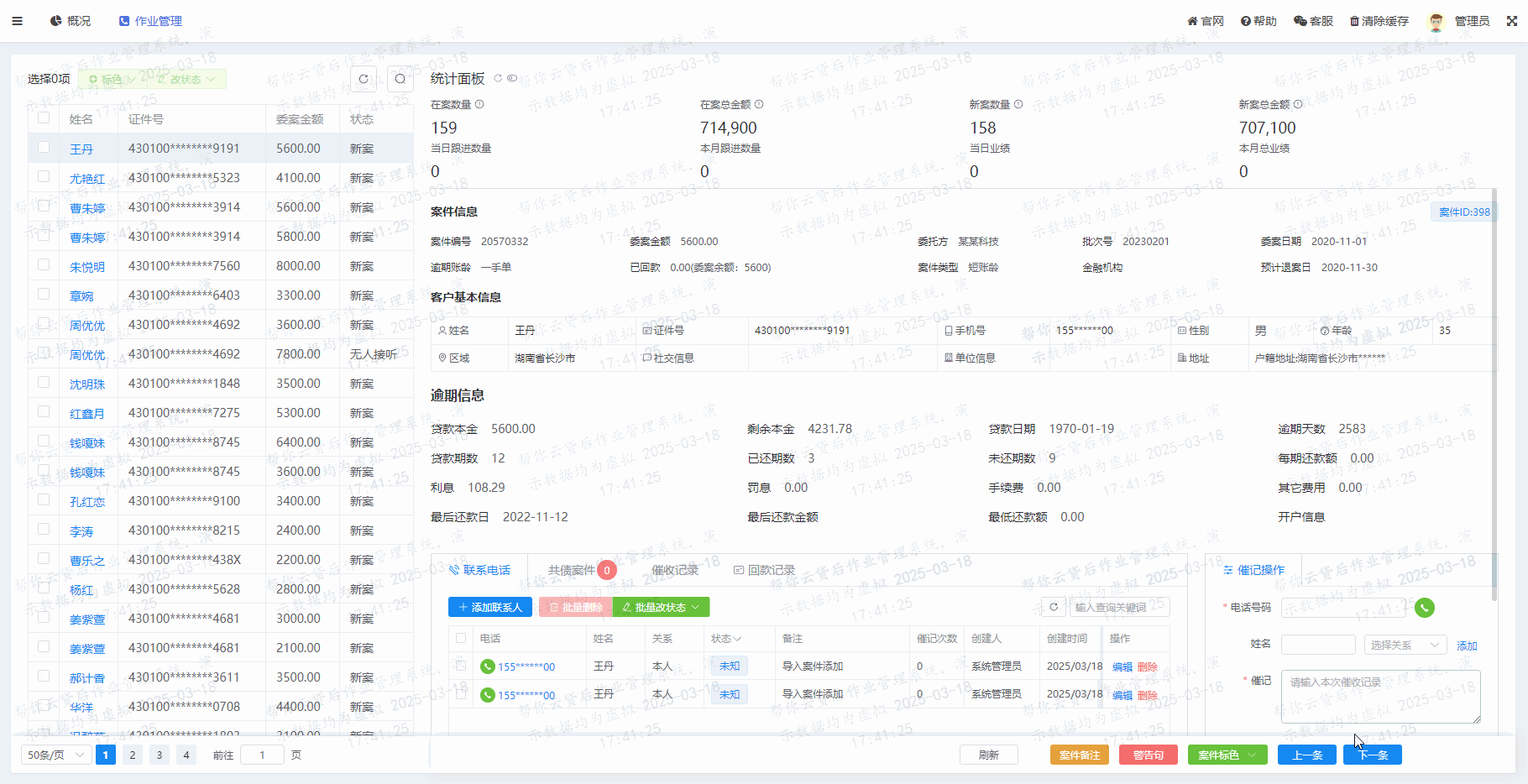Click the 管理员 avatar icon
This screenshot has height=784, width=1528.
click(x=1436, y=20)
